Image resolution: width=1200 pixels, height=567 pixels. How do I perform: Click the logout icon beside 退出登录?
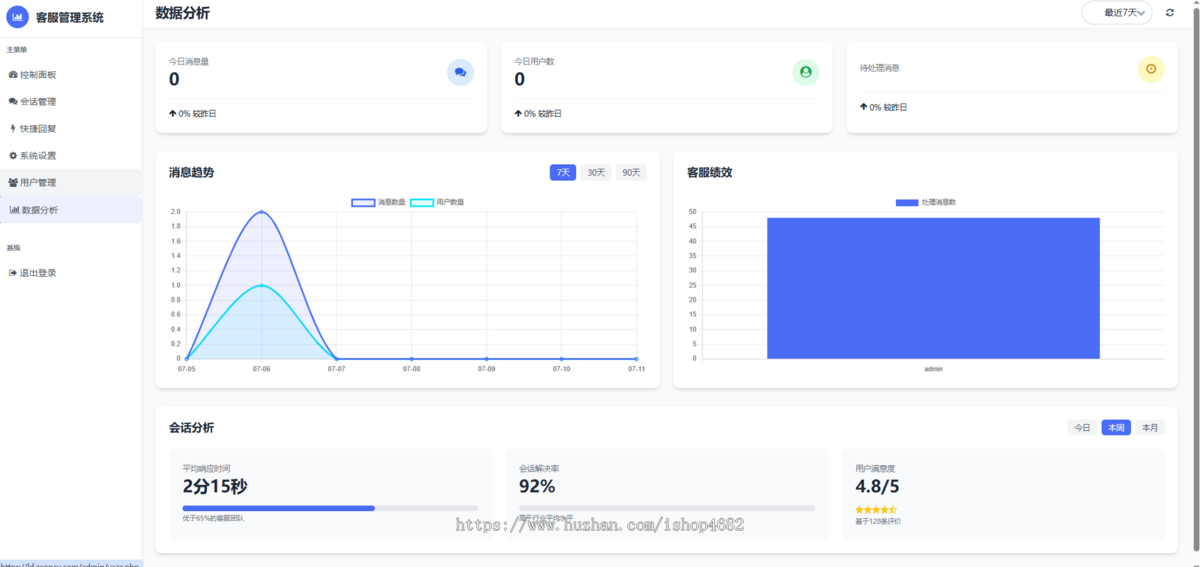pyautogui.click(x=13, y=273)
